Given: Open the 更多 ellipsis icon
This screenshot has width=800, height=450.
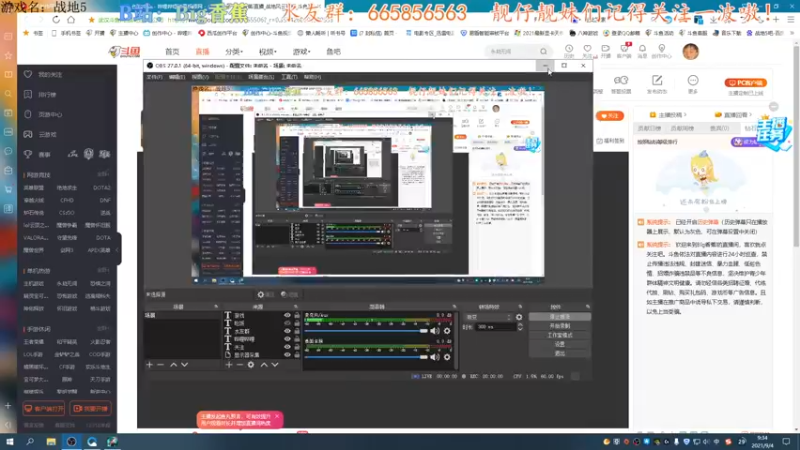Looking at the screenshot, I should (692, 81).
